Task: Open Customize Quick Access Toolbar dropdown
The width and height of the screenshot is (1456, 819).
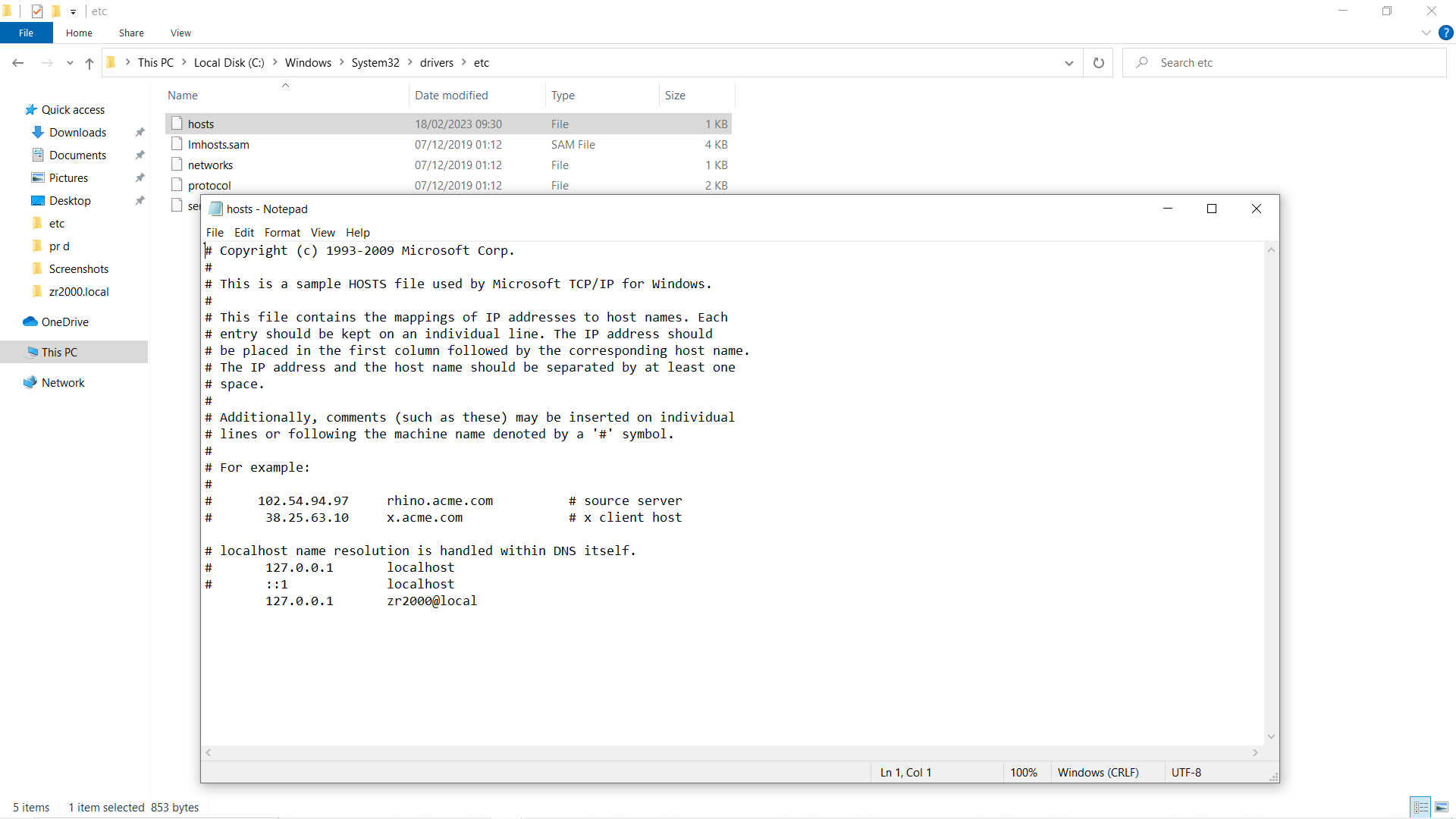Action: coord(73,11)
